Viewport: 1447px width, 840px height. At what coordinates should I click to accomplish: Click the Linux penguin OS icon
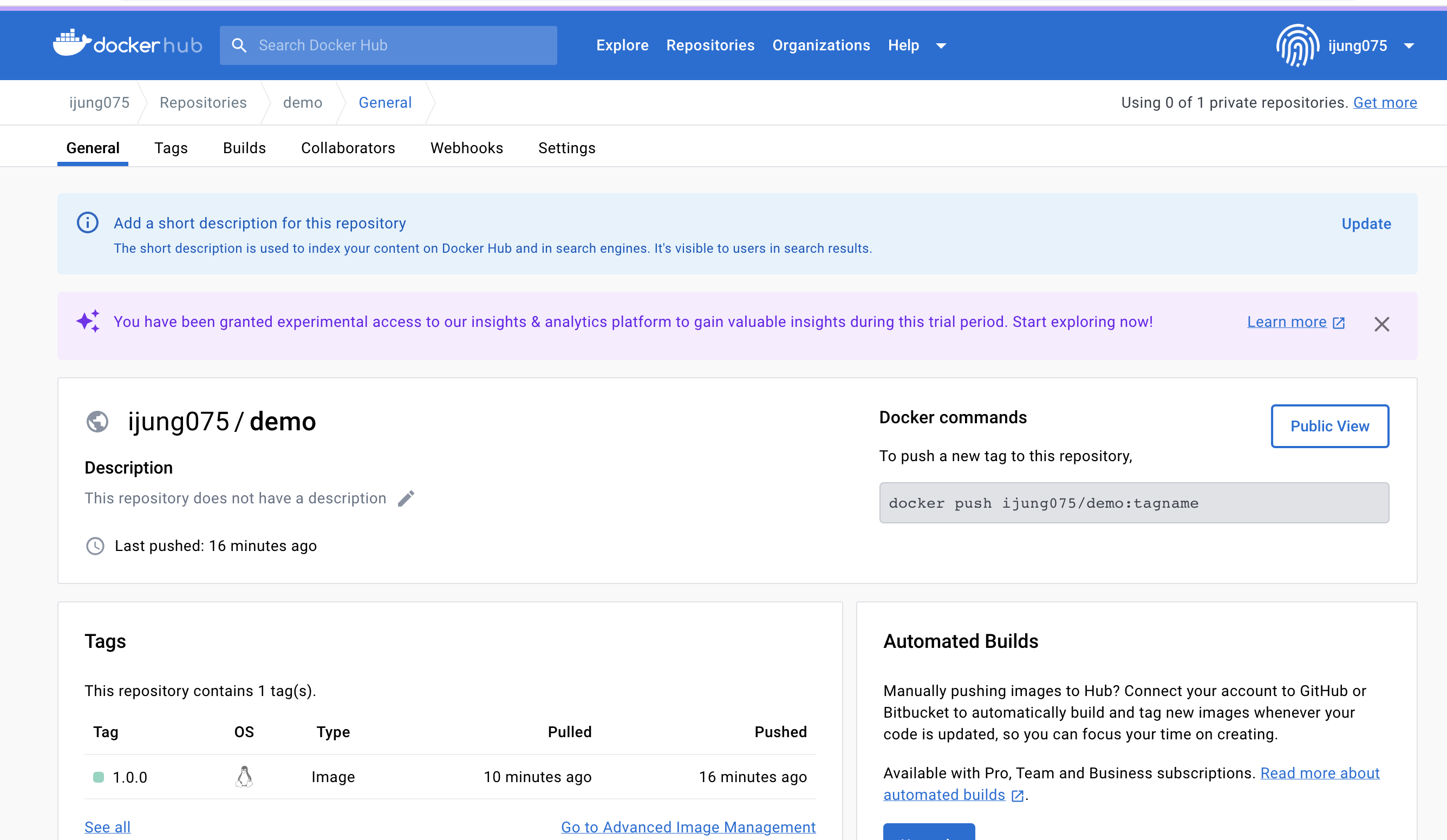(244, 777)
